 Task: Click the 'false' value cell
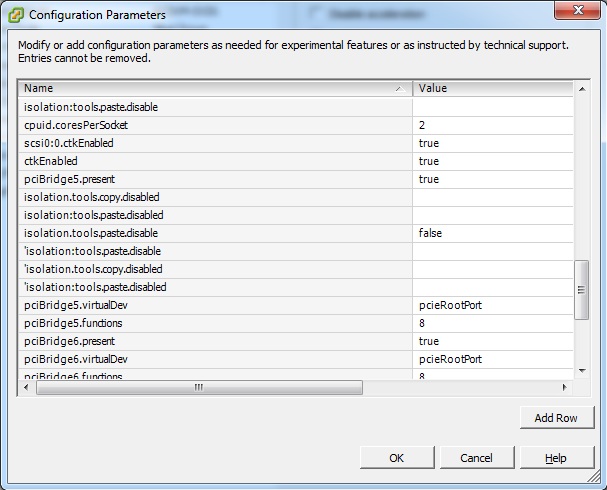click(492, 233)
